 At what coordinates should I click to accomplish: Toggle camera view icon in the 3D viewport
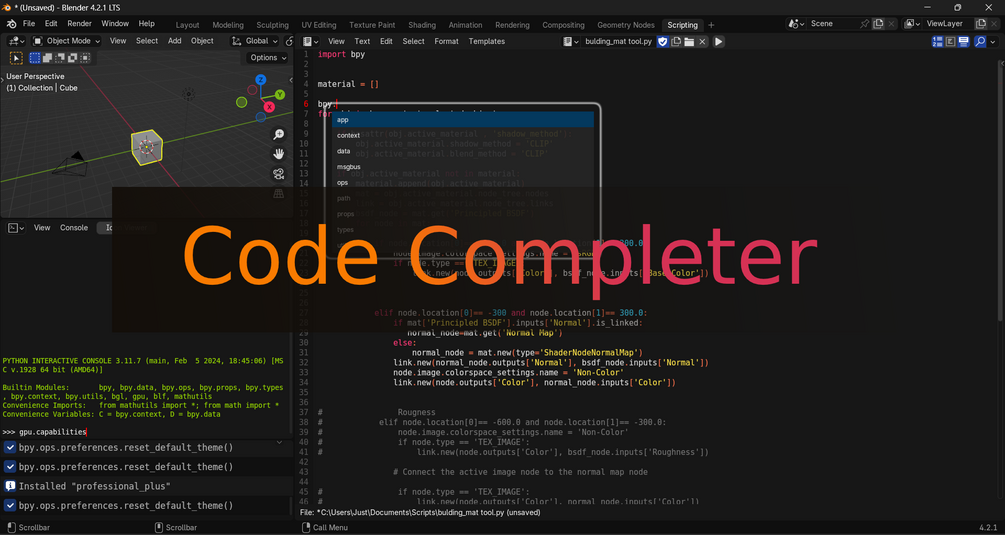[279, 174]
